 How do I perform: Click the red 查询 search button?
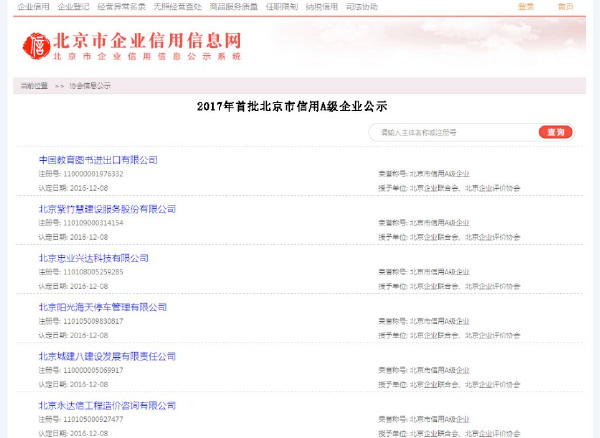[x=556, y=132]
